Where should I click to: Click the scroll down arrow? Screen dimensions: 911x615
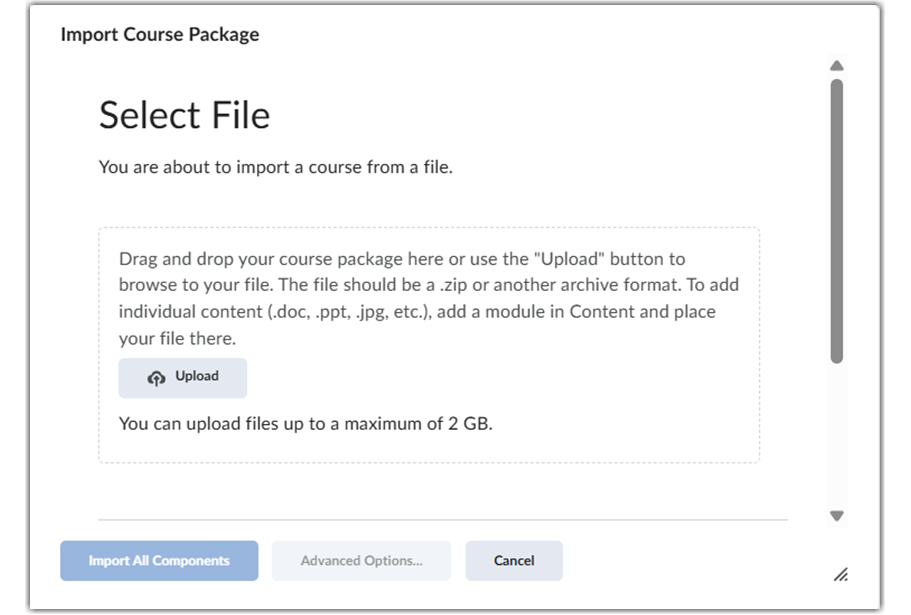(x=837, y=516)
